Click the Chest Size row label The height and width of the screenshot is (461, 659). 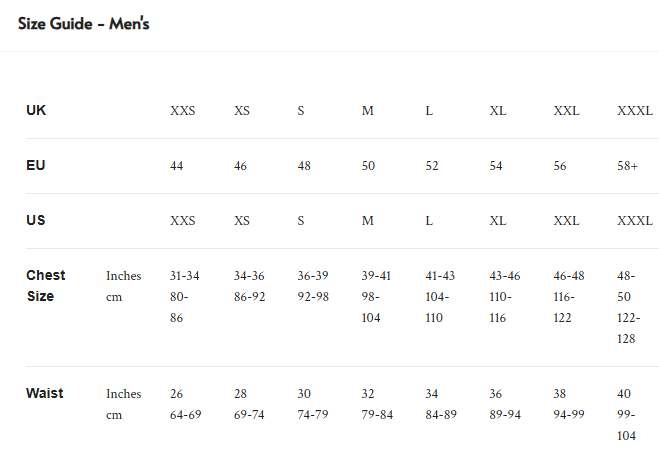click(x=46, y=286)
